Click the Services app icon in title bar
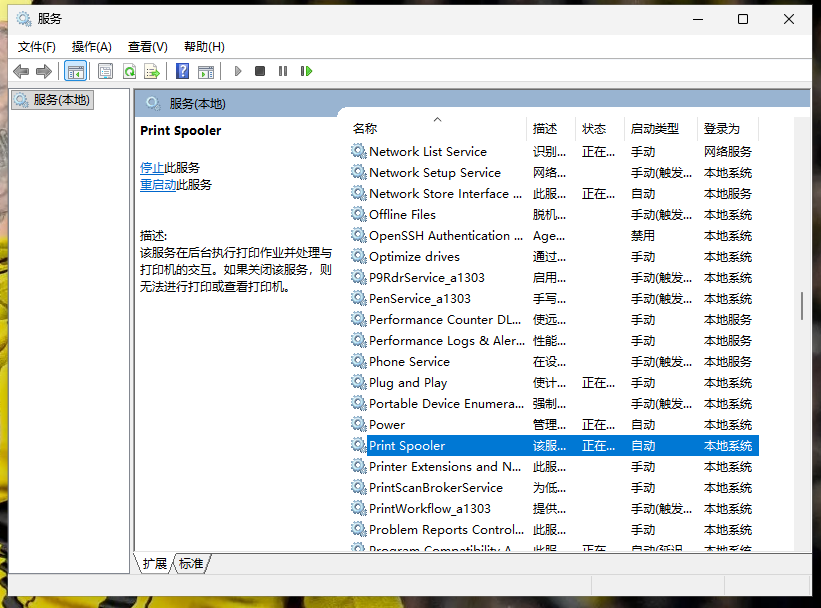Viewport: 821px width, 608px height. (24, 19)
